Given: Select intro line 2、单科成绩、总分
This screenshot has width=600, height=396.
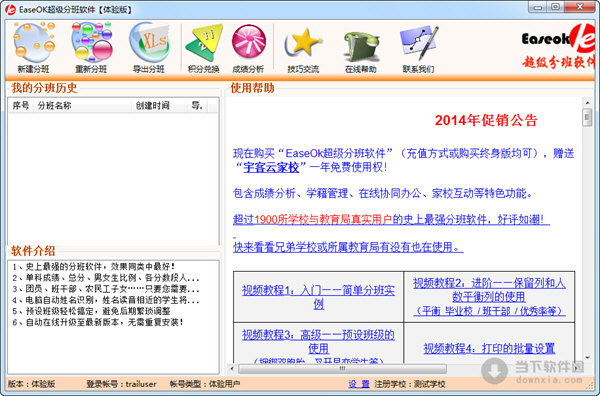Looking at the screenshot, I should pyautogui.click(x=106, y=278).
